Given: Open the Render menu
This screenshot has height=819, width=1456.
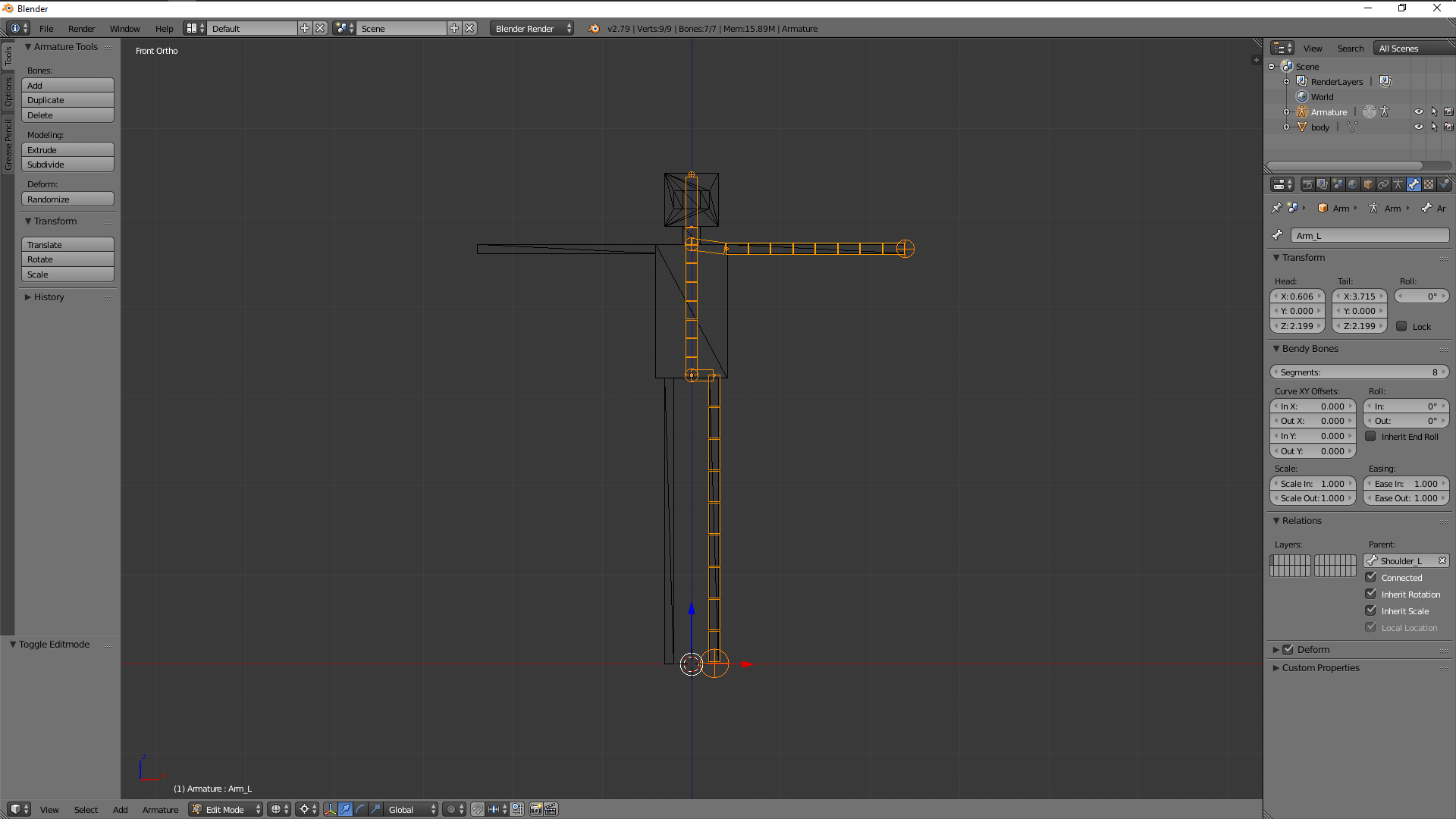Looking at the screenshot, I should [x=81, y=28].
